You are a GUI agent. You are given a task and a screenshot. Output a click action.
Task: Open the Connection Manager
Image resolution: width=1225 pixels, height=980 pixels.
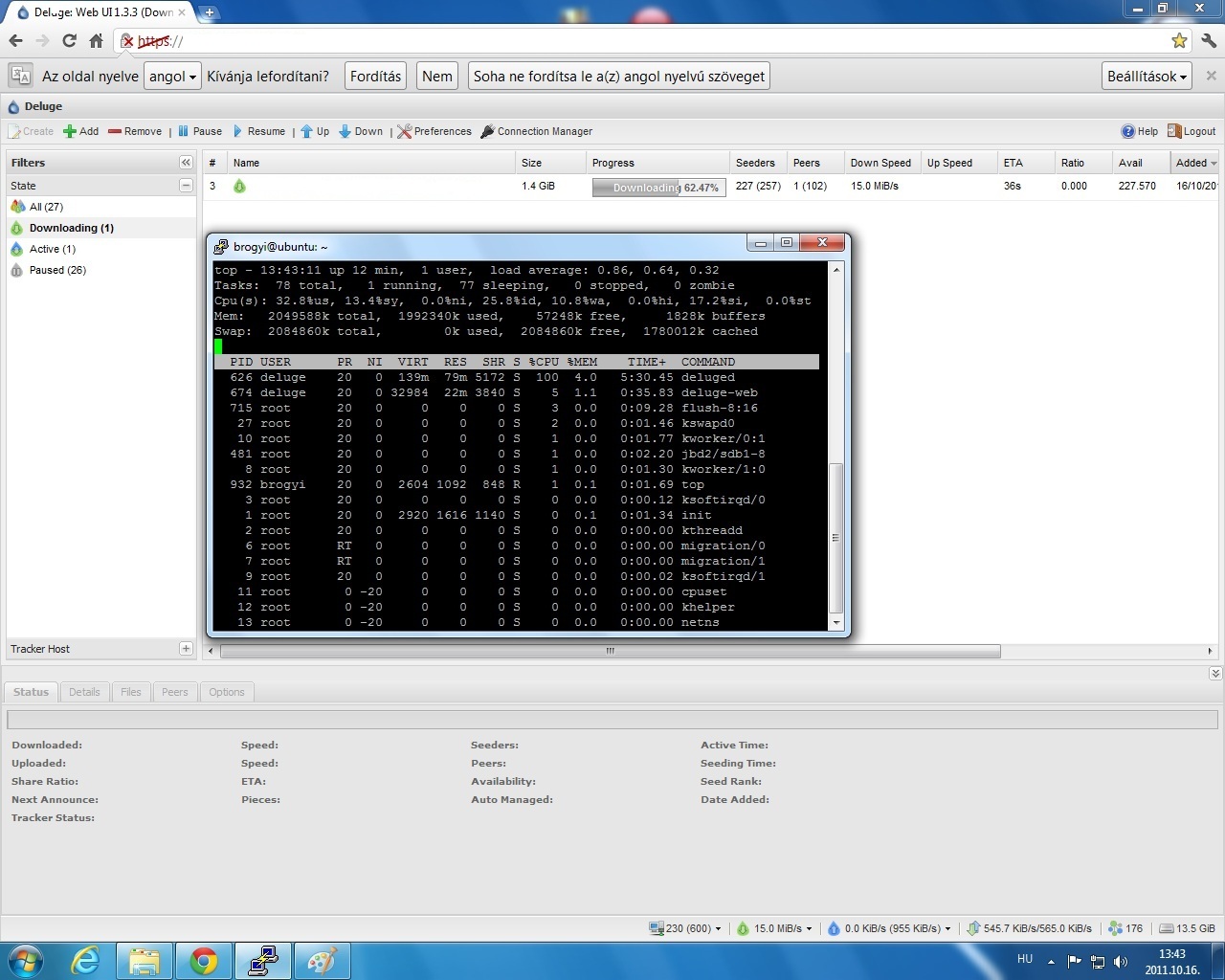[x=536, y=131]
